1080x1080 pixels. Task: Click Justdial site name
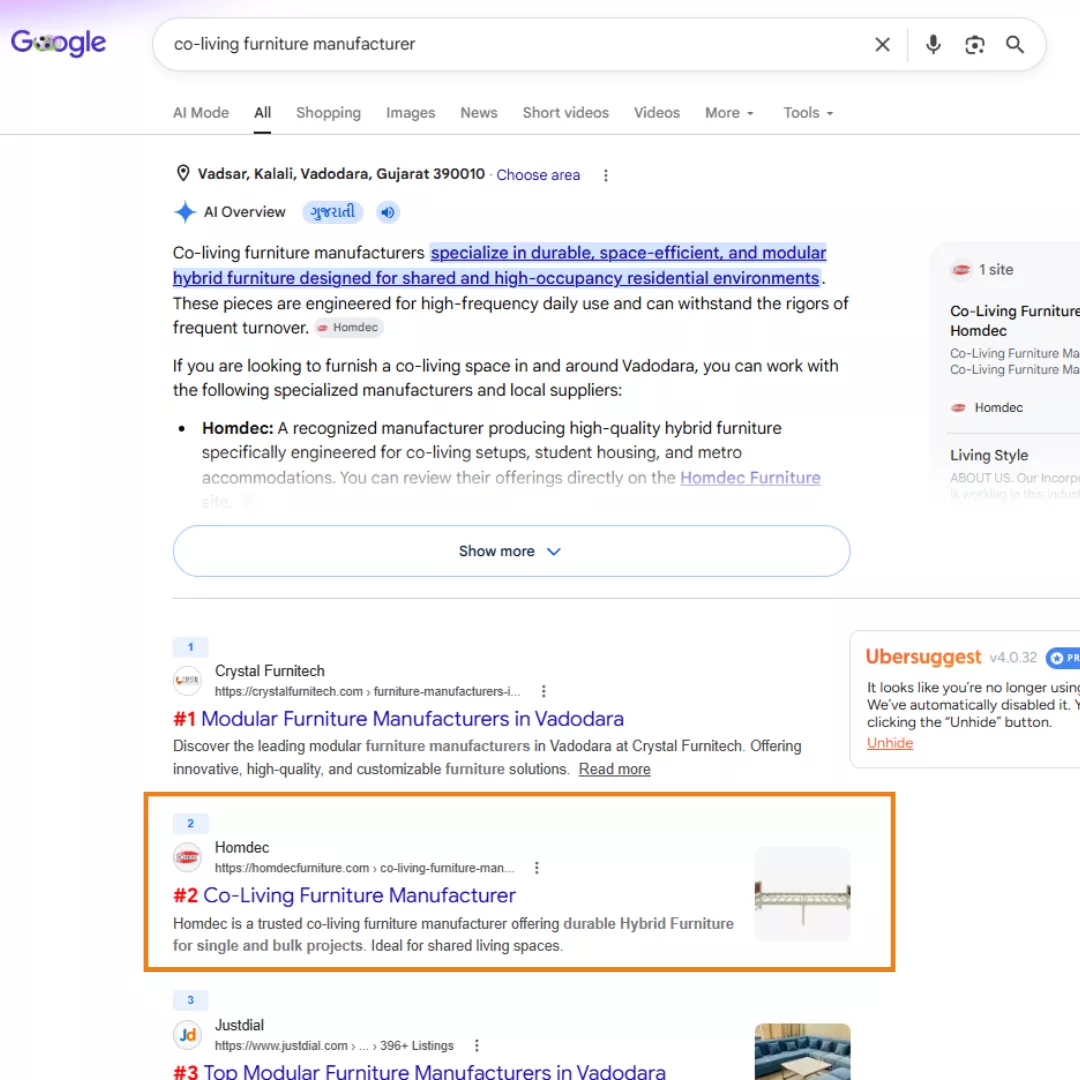[x=239, y=1025]
